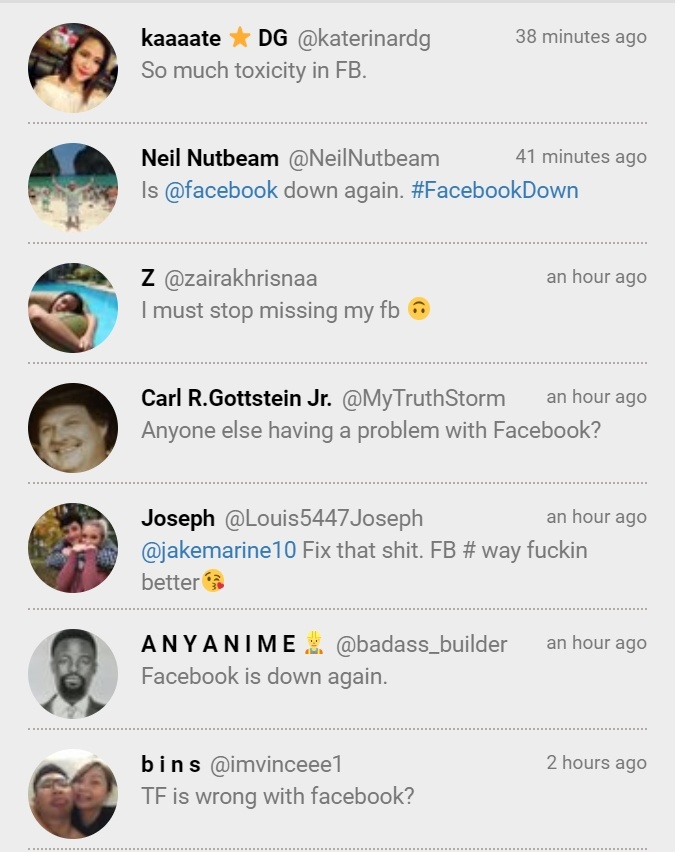Click the "38 minutes ago" timestamp
Image resolution: width=678 pixels, height=852 pixels.
tap(580, 37)
